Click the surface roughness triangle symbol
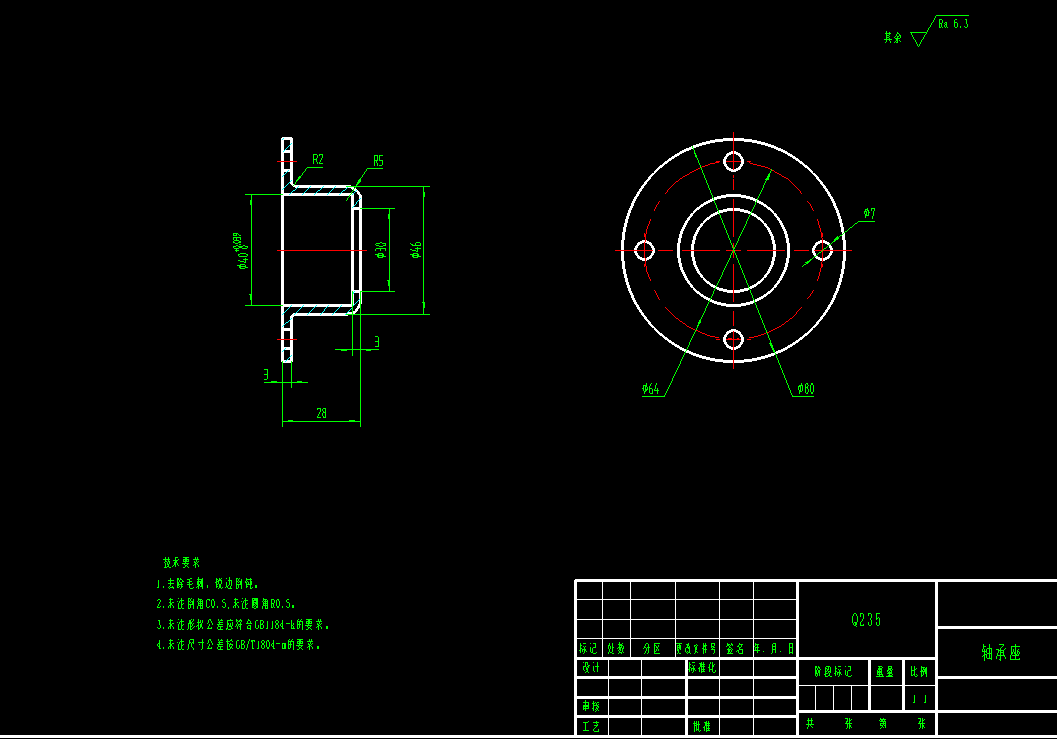 [919, 38]
